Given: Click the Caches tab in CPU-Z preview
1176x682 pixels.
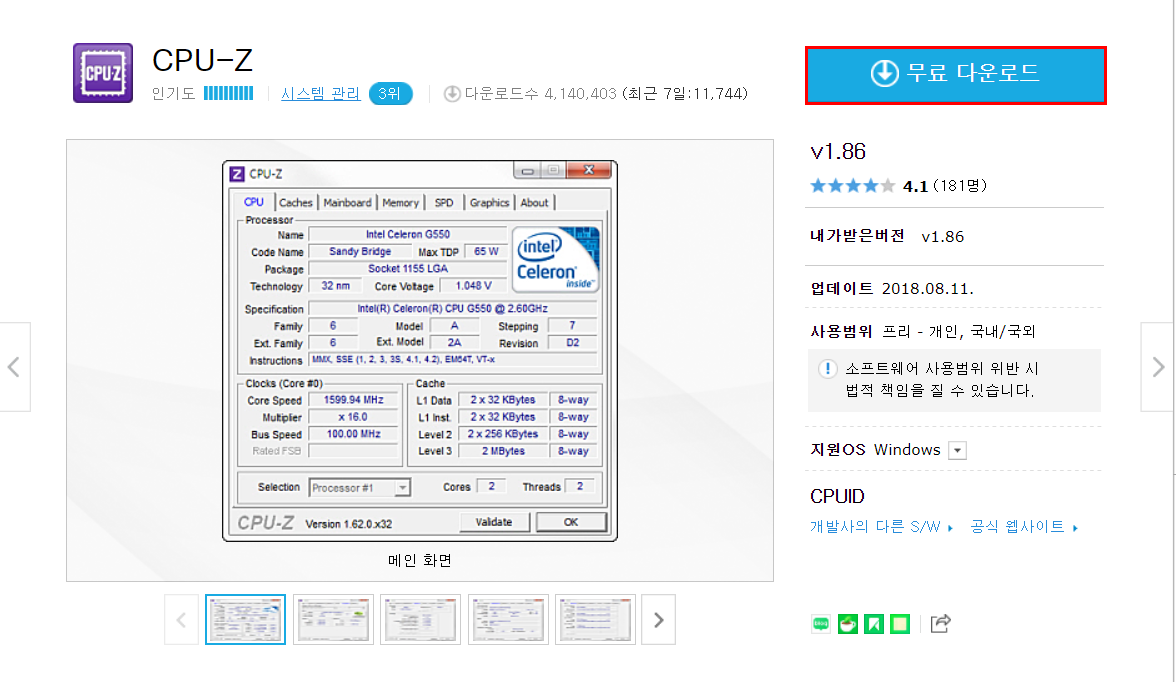Looking at the screenshot, I should tap(296, 203).
